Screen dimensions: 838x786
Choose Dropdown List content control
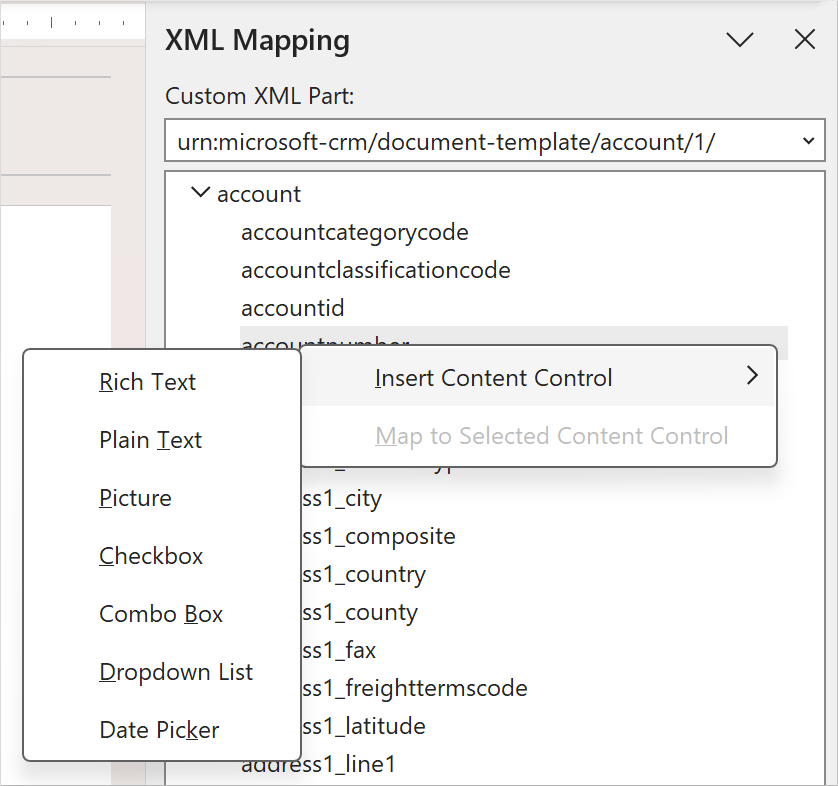(176, 671)
